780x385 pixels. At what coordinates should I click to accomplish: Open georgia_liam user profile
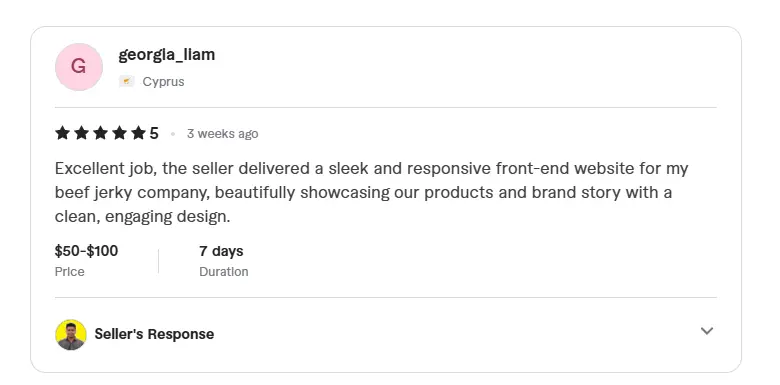click(x=167, y=55)
